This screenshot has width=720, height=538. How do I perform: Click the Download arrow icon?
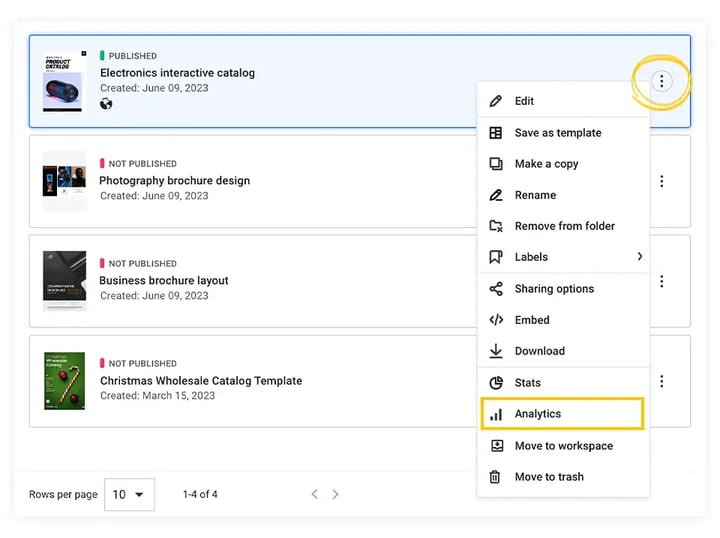tap(496, 351)
